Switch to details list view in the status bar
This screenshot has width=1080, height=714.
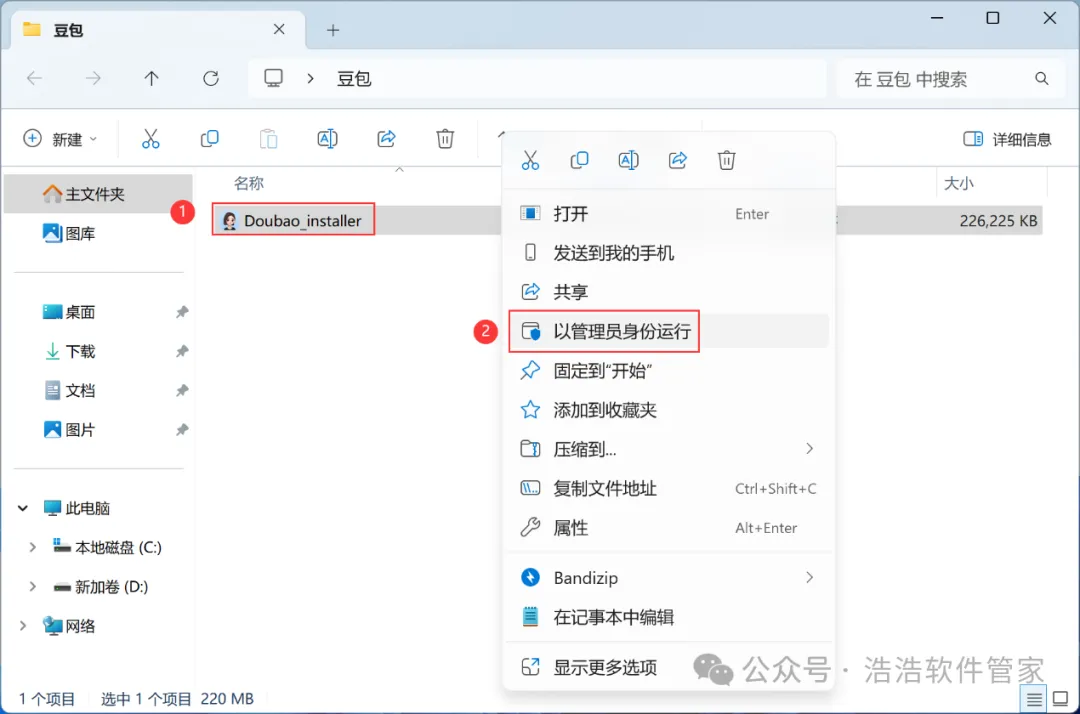coord(1034,700)
